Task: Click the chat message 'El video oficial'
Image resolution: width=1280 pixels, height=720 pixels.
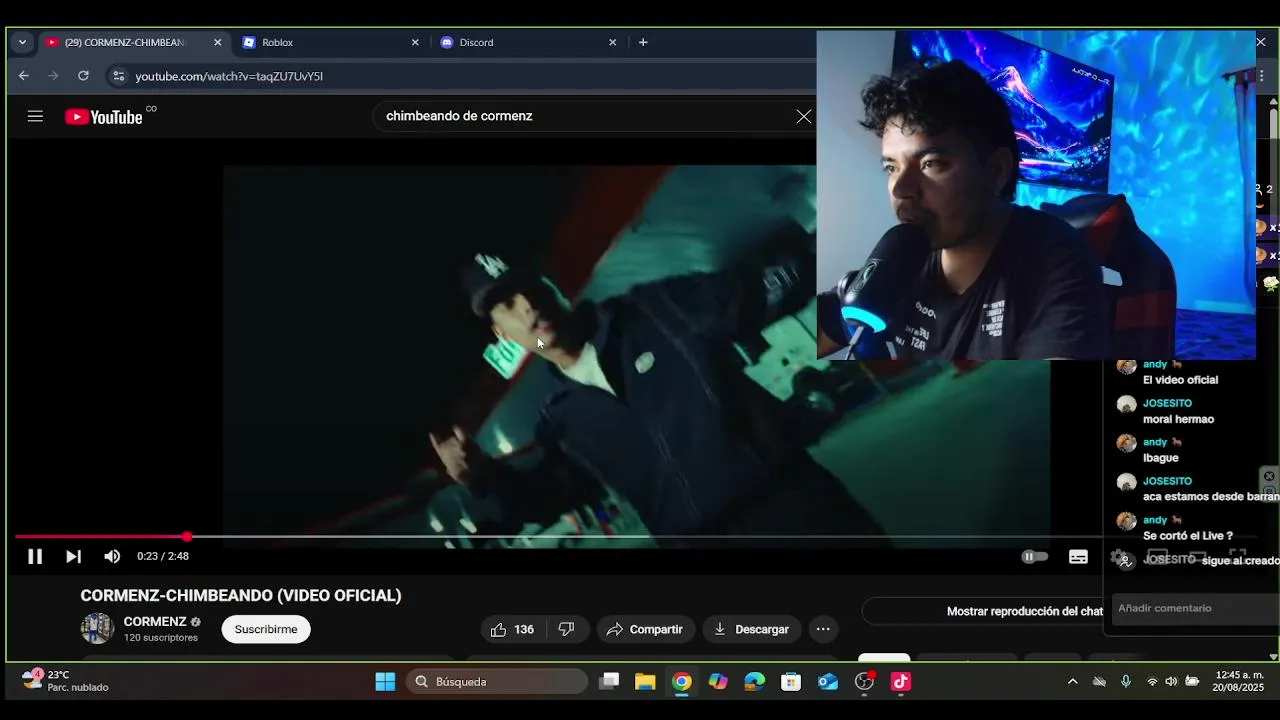Action: pos(1180,380)
